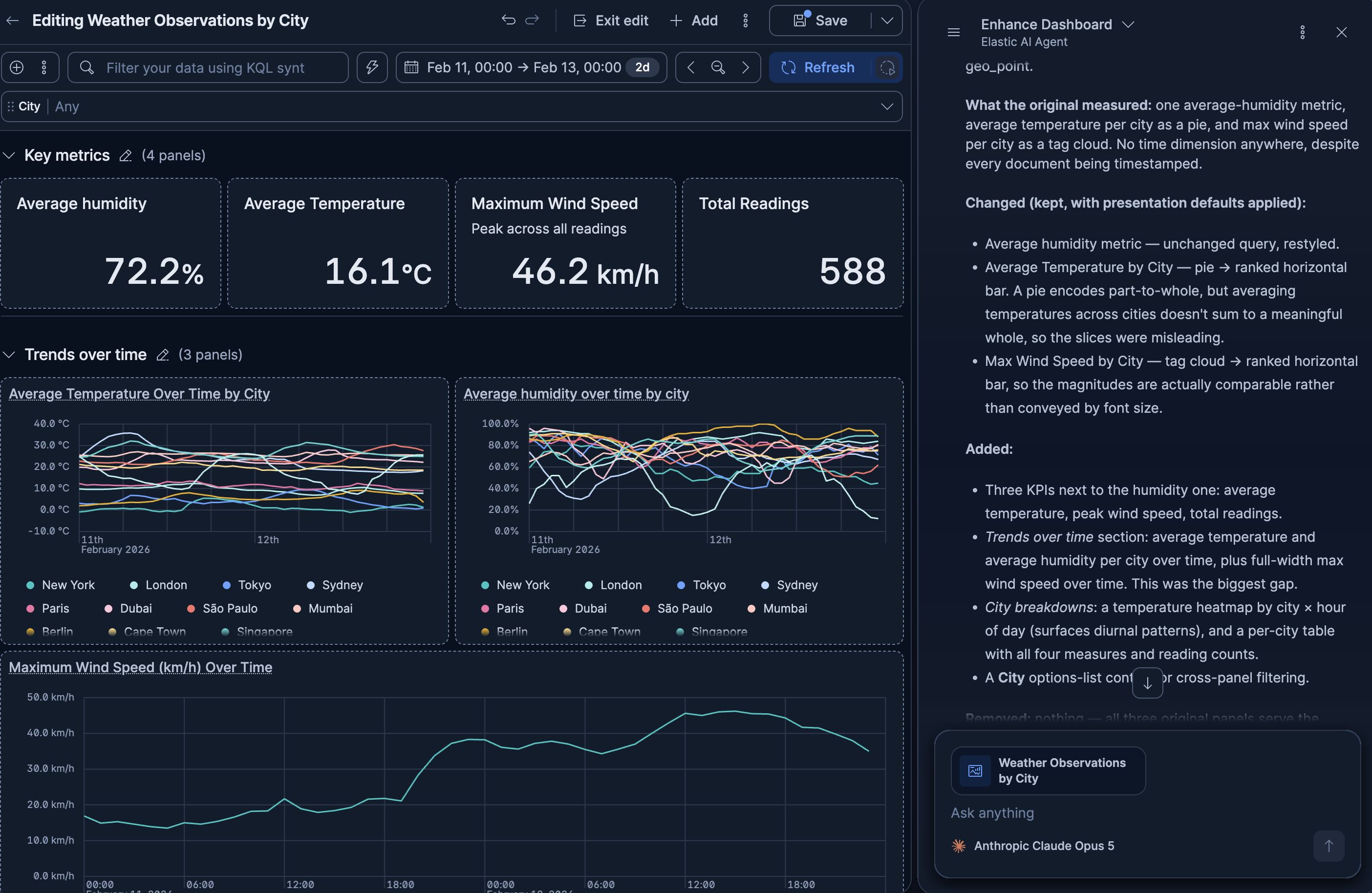Image resolution: width=1372 pixels, height=893 pixels.
Task: Open the date picker calendar icon
Action: click(x=411, y=67)
